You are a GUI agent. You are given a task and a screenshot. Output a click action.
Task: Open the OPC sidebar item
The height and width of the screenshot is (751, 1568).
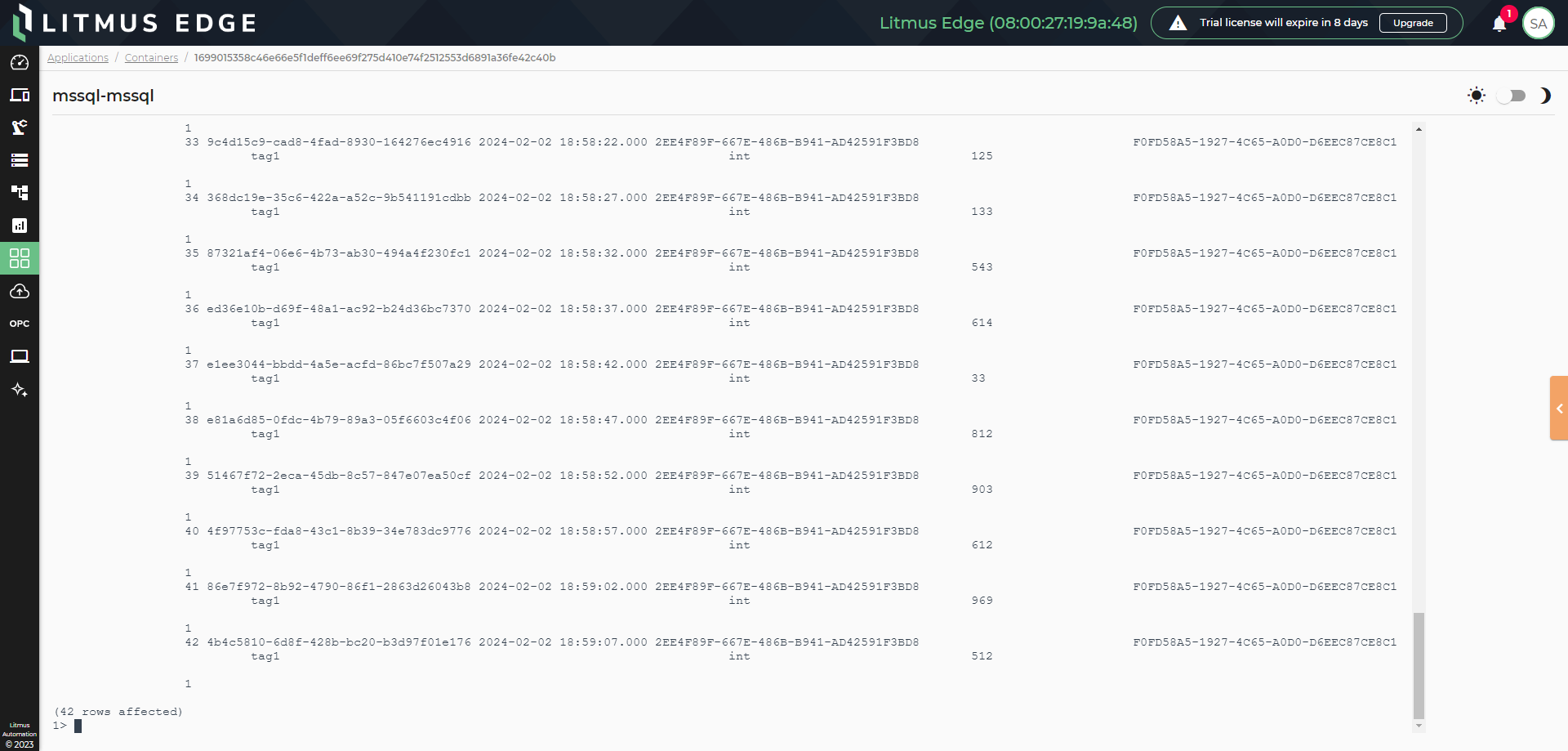[x=20, y=324]
